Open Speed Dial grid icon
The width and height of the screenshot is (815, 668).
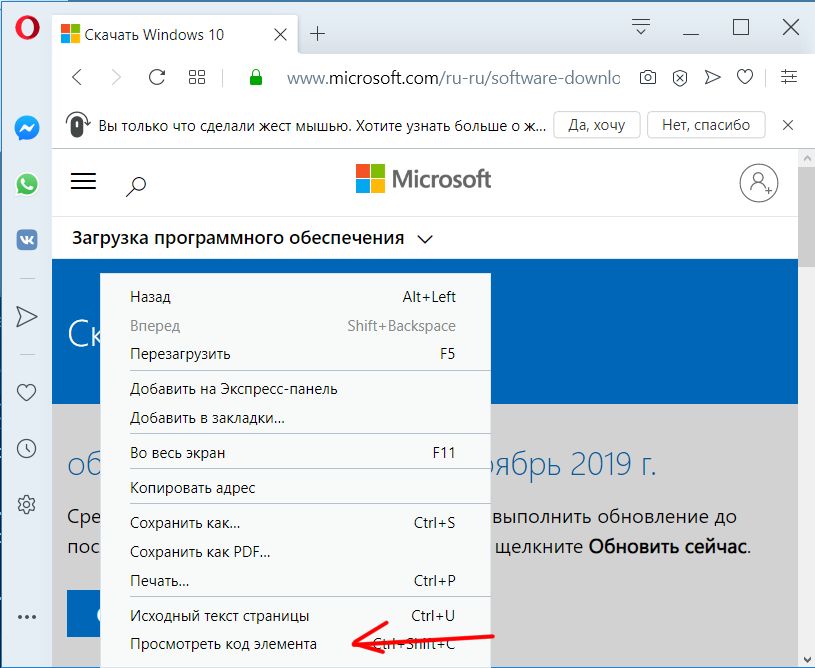click(197, 77)
